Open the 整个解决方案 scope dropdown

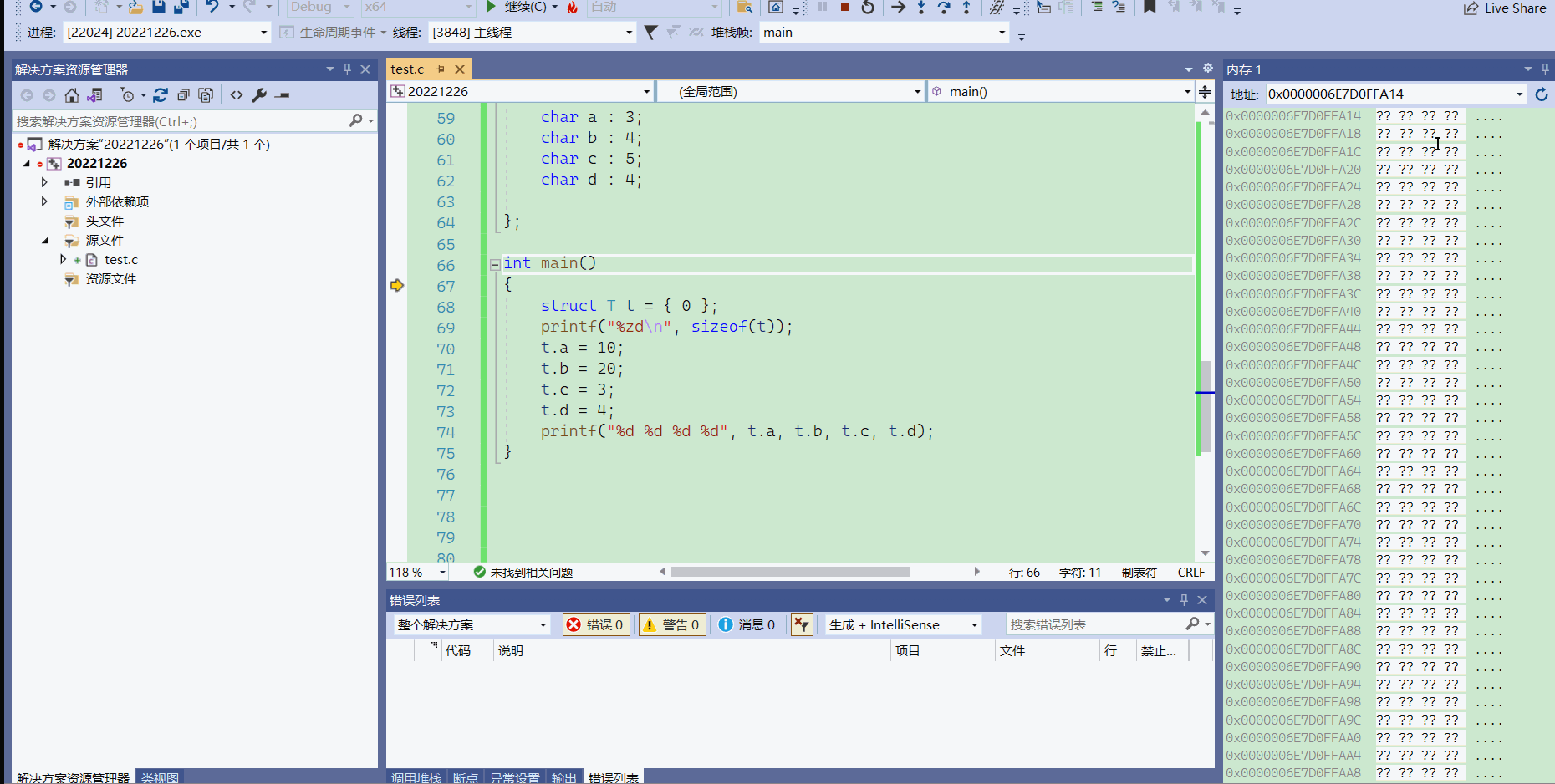click(x=472, y=625)
